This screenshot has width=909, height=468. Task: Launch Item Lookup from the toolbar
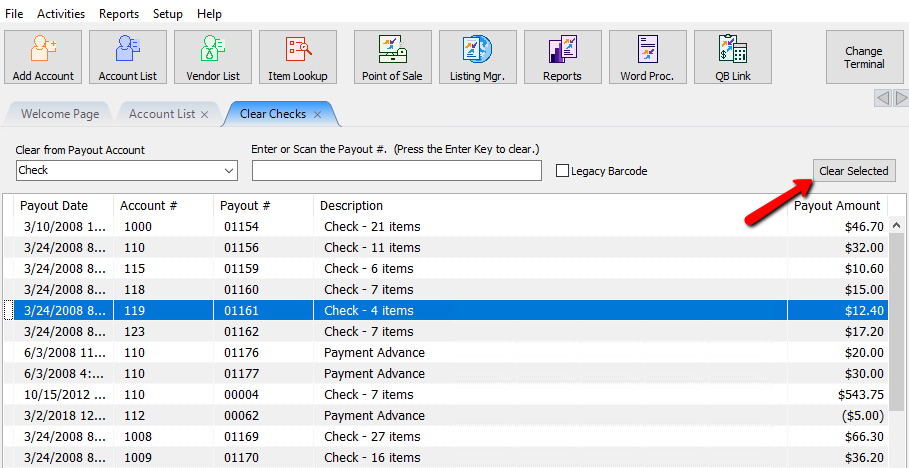(x=298, y=57)
